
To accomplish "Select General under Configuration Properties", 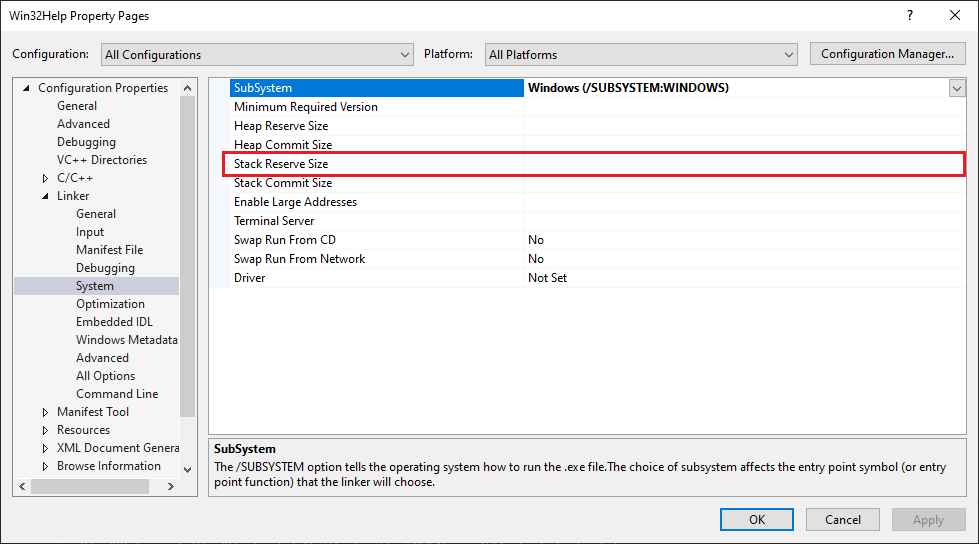I will click(x=77, y=106).
